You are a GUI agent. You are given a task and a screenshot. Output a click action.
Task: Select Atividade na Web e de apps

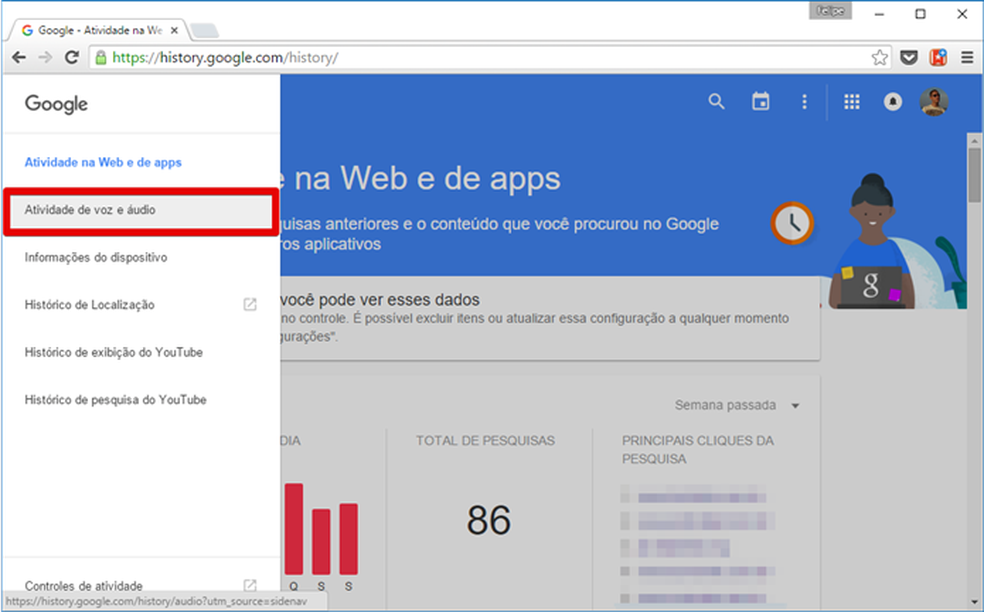[103, 163]
